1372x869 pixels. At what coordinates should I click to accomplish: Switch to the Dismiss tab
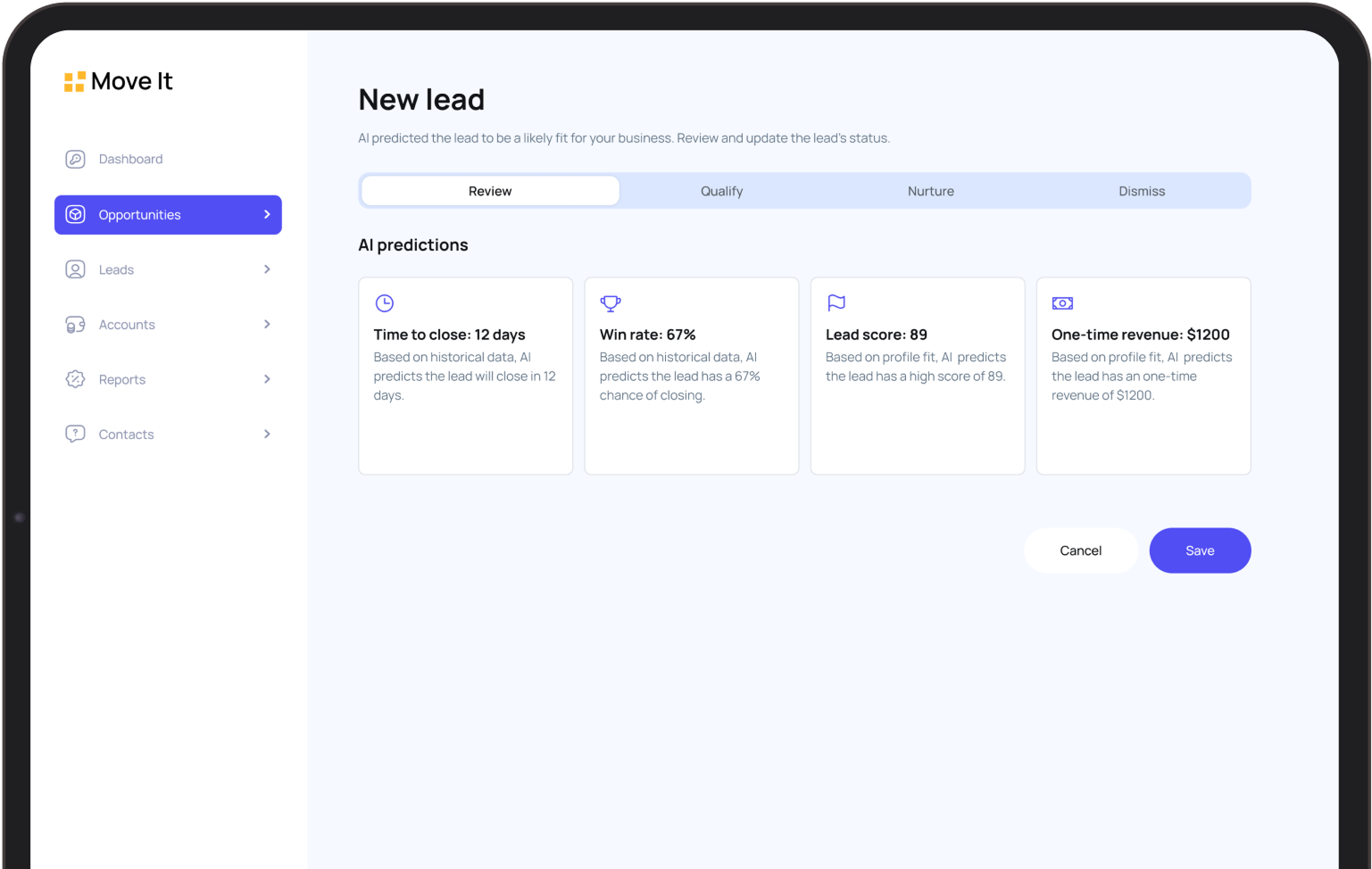coord(1142,191)
